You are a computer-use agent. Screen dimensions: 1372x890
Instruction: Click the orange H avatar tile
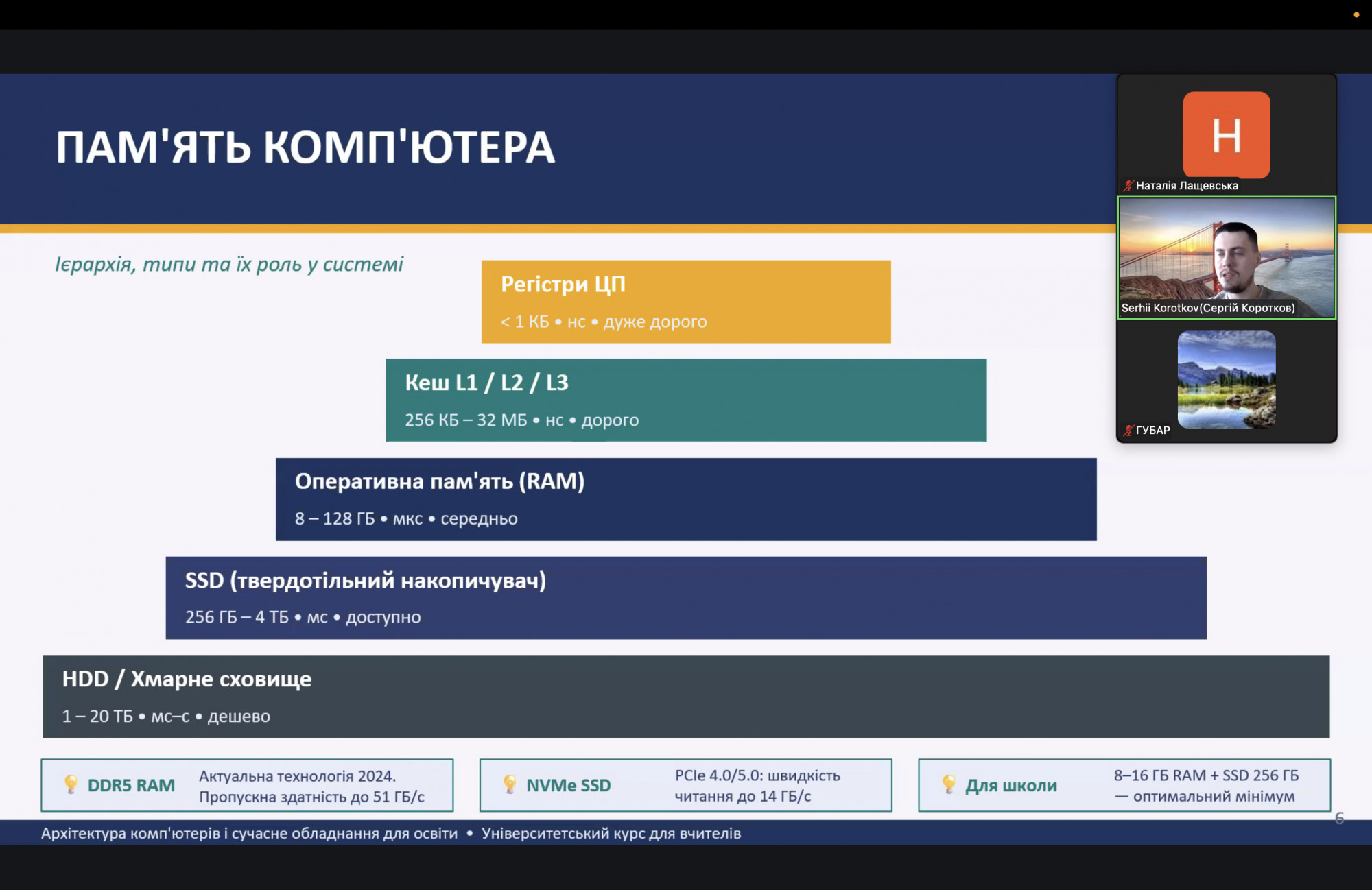point(1226,134)
